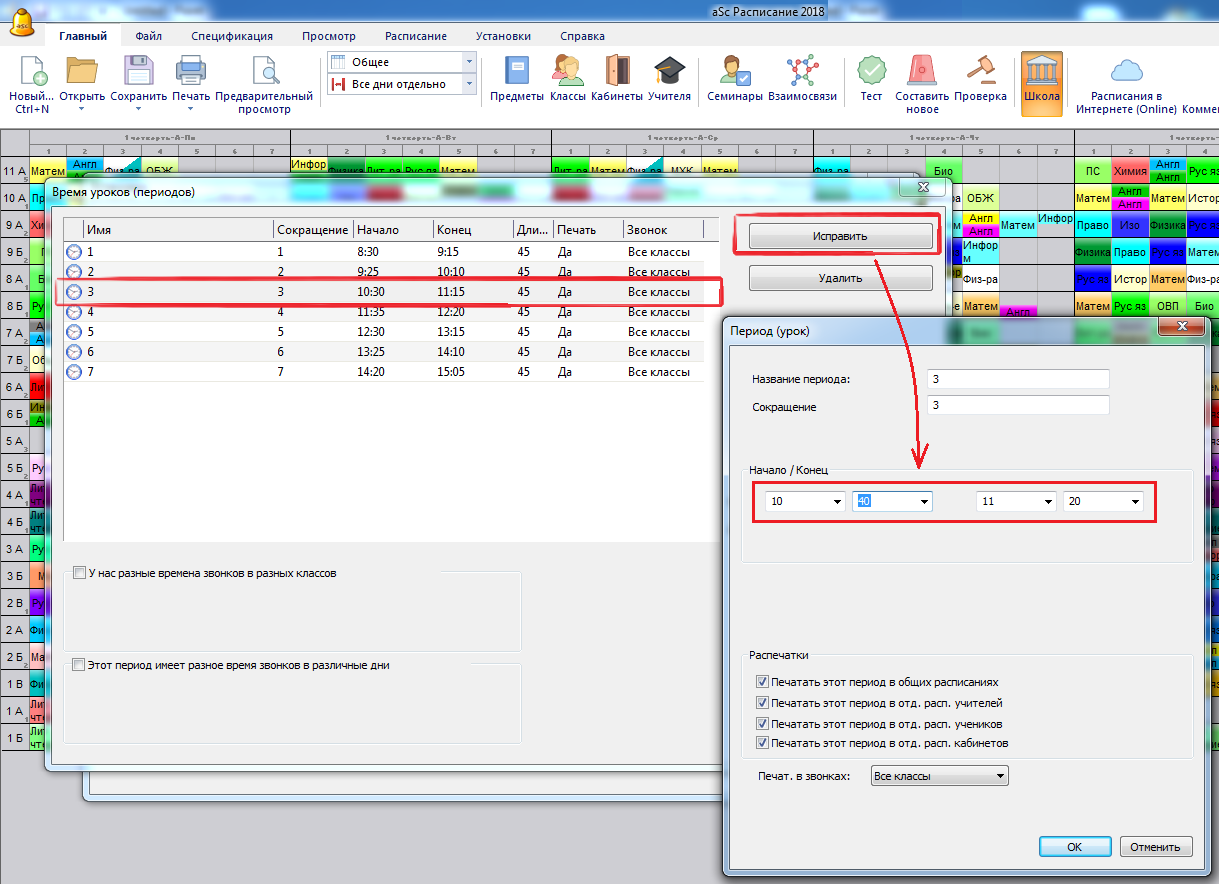1219x884 pixels.
Task: Open Кабинеты (Classrooms) door icon
Action: 617,72
